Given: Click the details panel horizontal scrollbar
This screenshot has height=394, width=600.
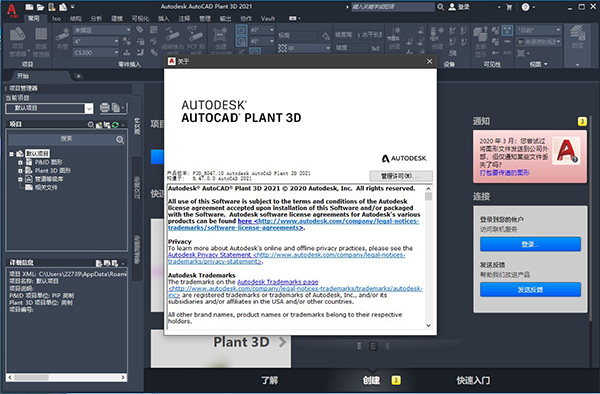Looking at the screenshot, I should pyautogui.click(x=67, y=377).
